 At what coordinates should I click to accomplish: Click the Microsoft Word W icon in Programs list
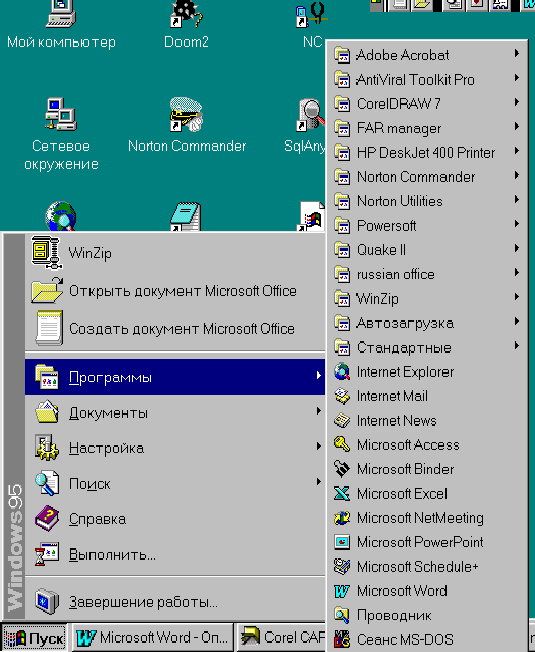(342, 591)
